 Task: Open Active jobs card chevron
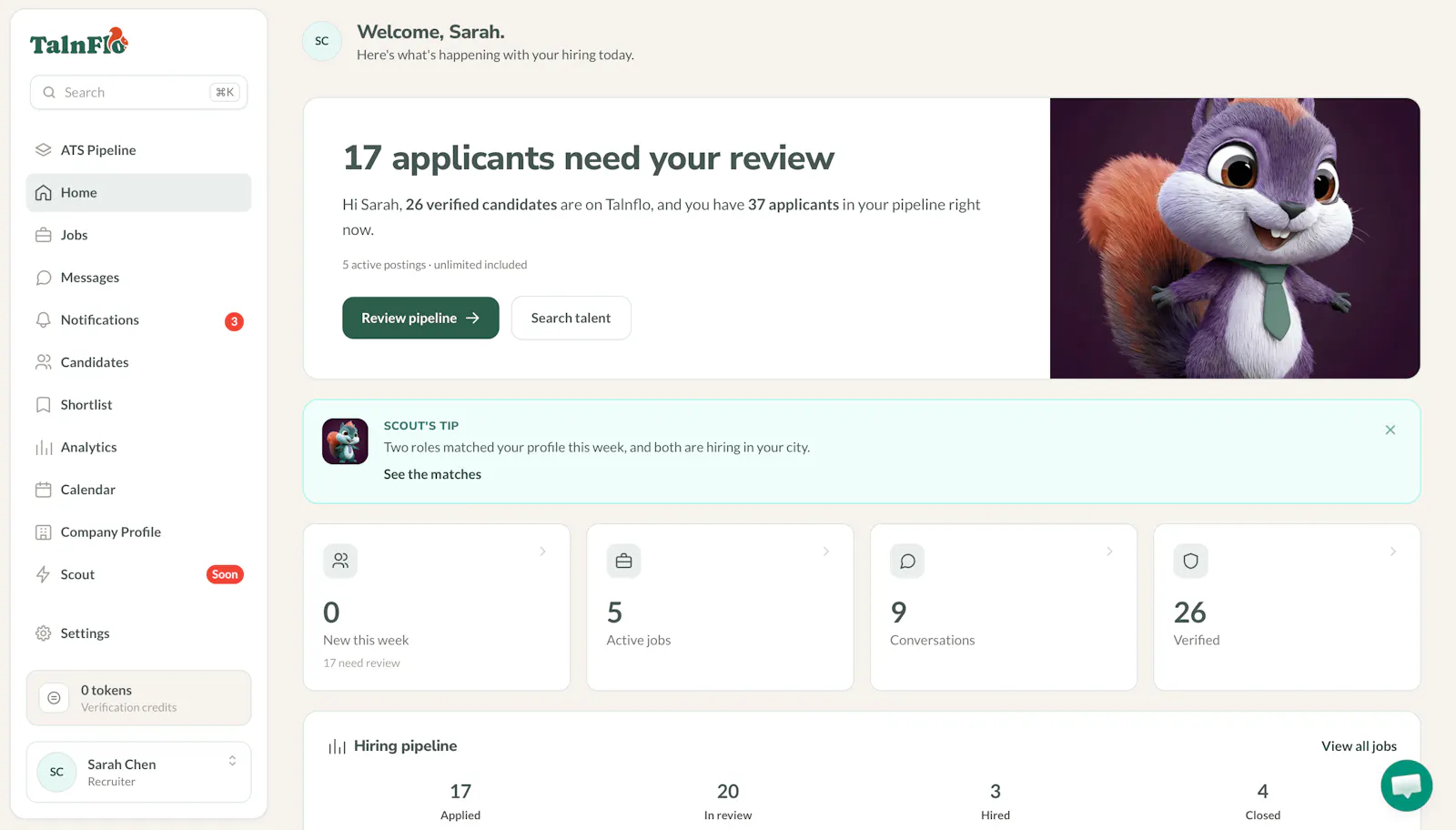pyautogui.click(x=826, y=552)
